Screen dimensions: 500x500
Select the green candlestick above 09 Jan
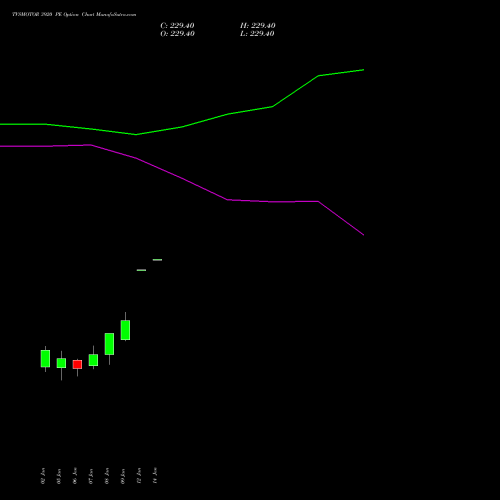125,330
